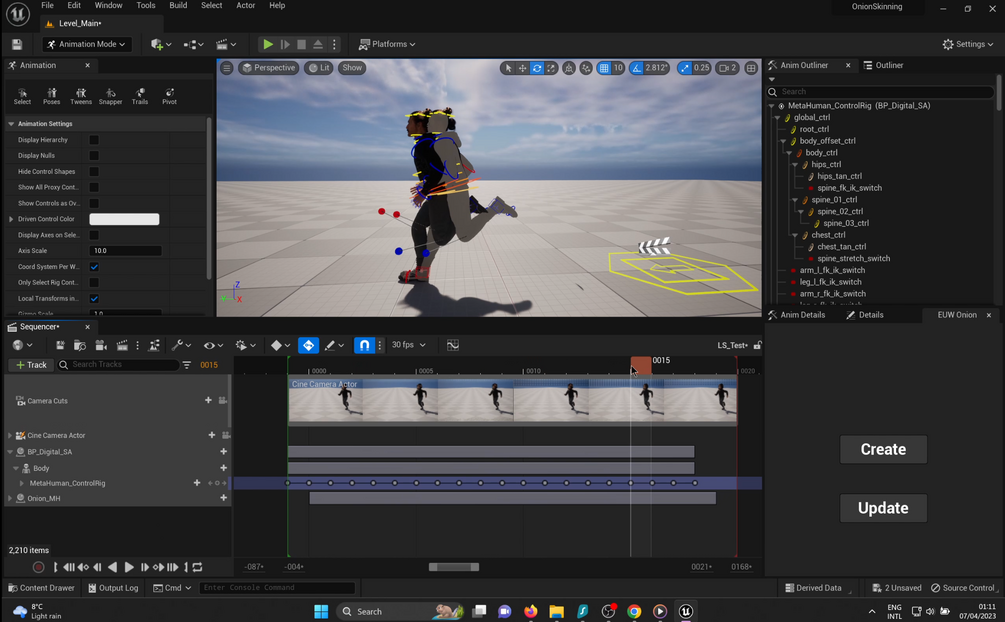Open the Tweens tool

pos(81,95)
